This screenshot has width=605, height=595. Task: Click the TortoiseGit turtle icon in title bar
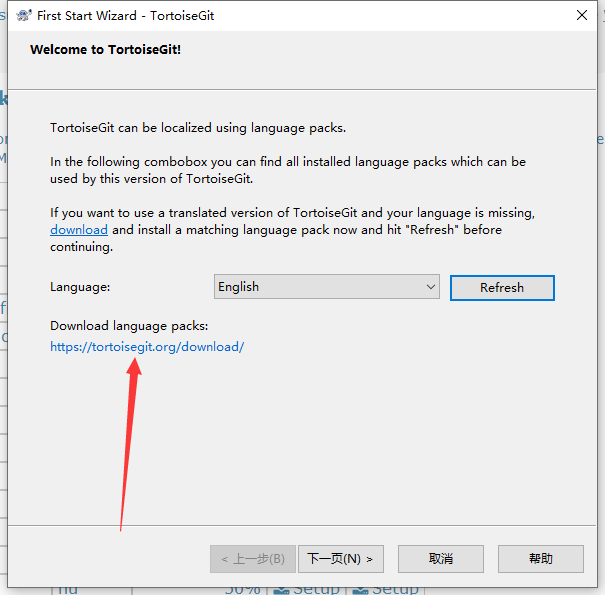pos(24,15)
